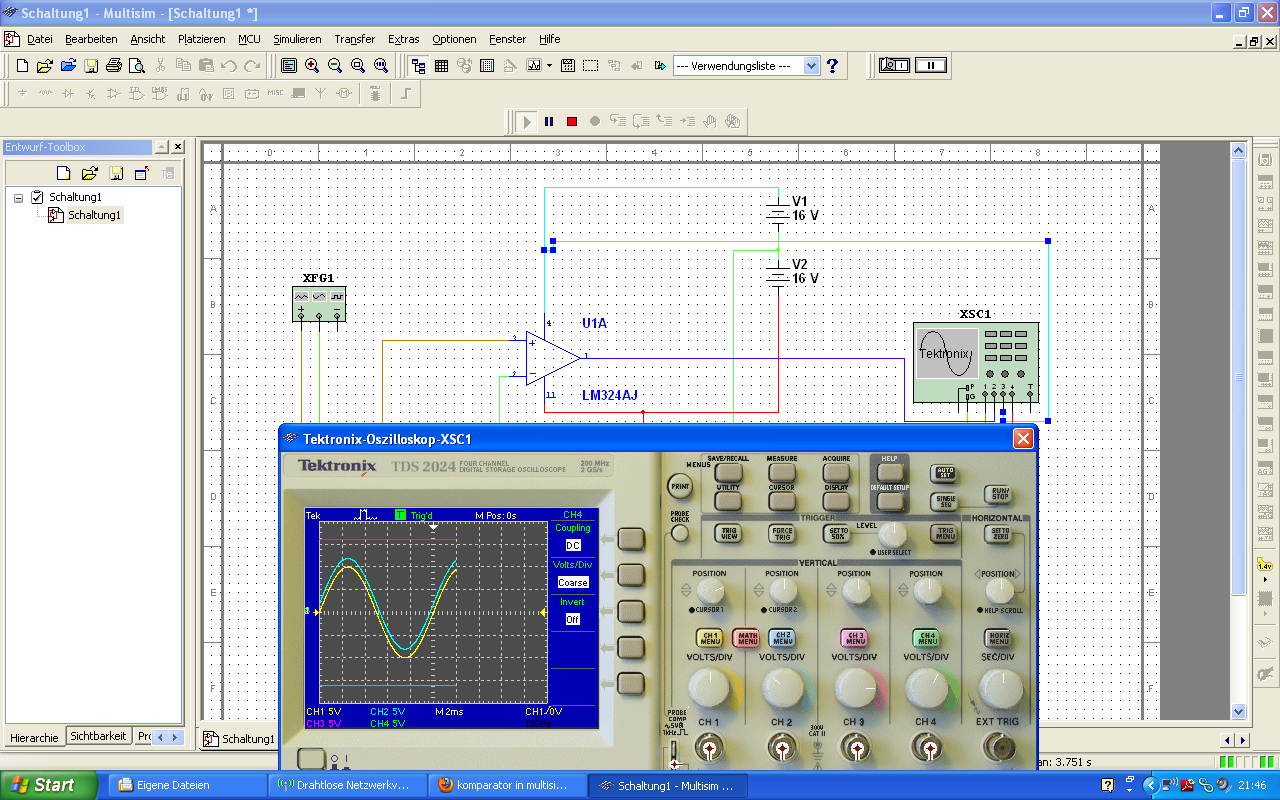The height and width of the screenshot is (800, 1280).
Task: Open the Grapher analysis icon
Action: coord(534,66)
